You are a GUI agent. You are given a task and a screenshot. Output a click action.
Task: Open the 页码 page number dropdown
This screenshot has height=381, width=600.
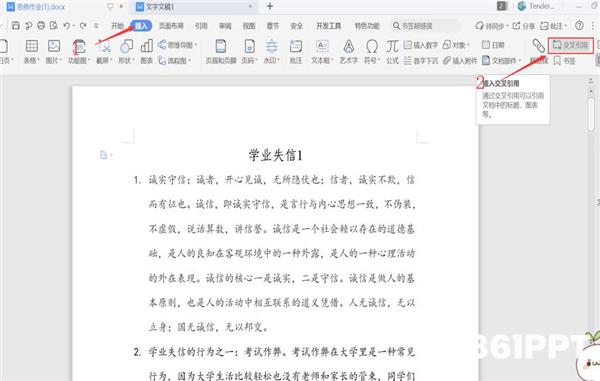(249, 61)
